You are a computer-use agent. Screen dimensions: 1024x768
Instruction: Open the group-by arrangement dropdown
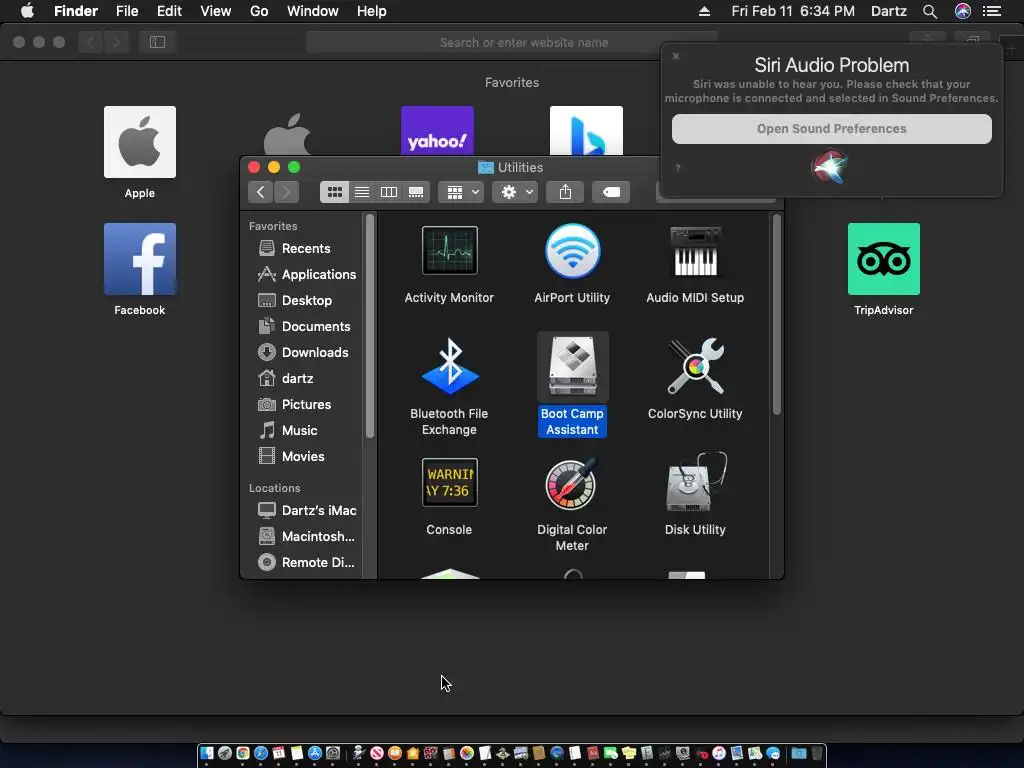coord(461,192)
